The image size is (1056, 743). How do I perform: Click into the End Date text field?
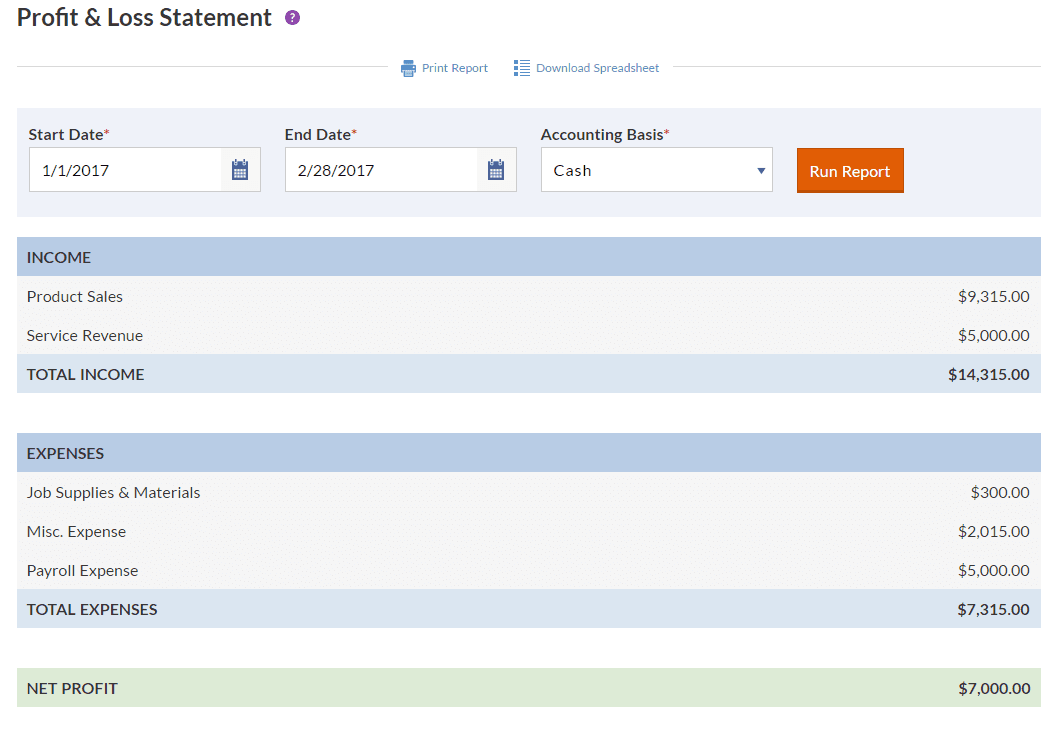click(381, 170)
